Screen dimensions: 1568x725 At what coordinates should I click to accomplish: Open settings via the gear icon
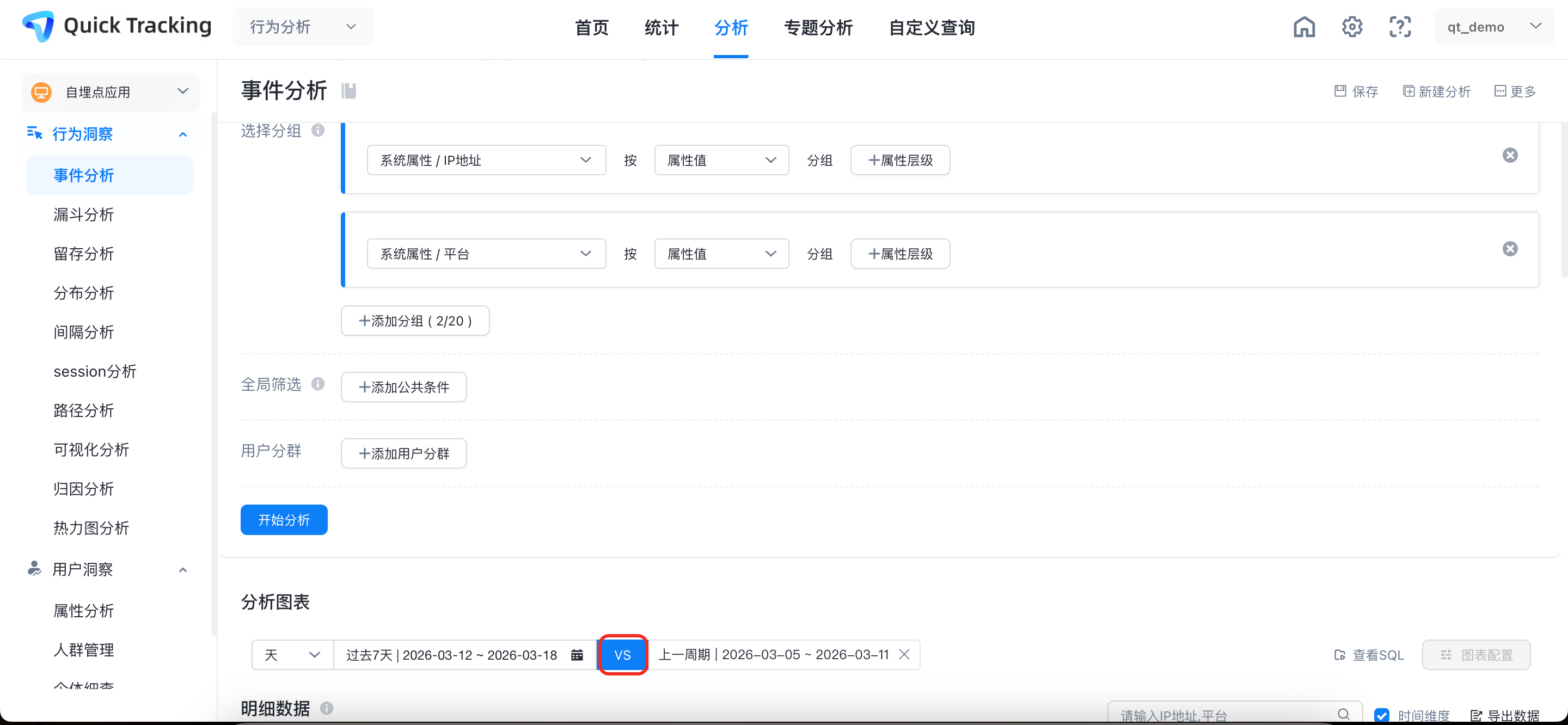pyautogui.click(x=1352, y=27)
